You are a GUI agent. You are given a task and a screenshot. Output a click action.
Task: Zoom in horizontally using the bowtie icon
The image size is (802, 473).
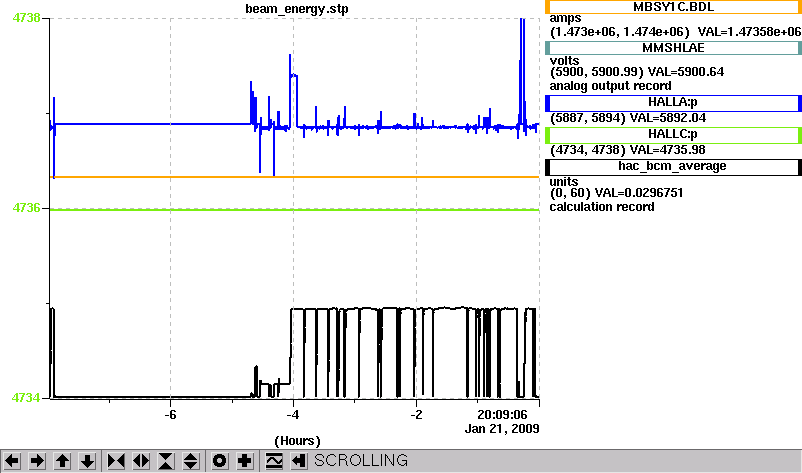(116, 461)
